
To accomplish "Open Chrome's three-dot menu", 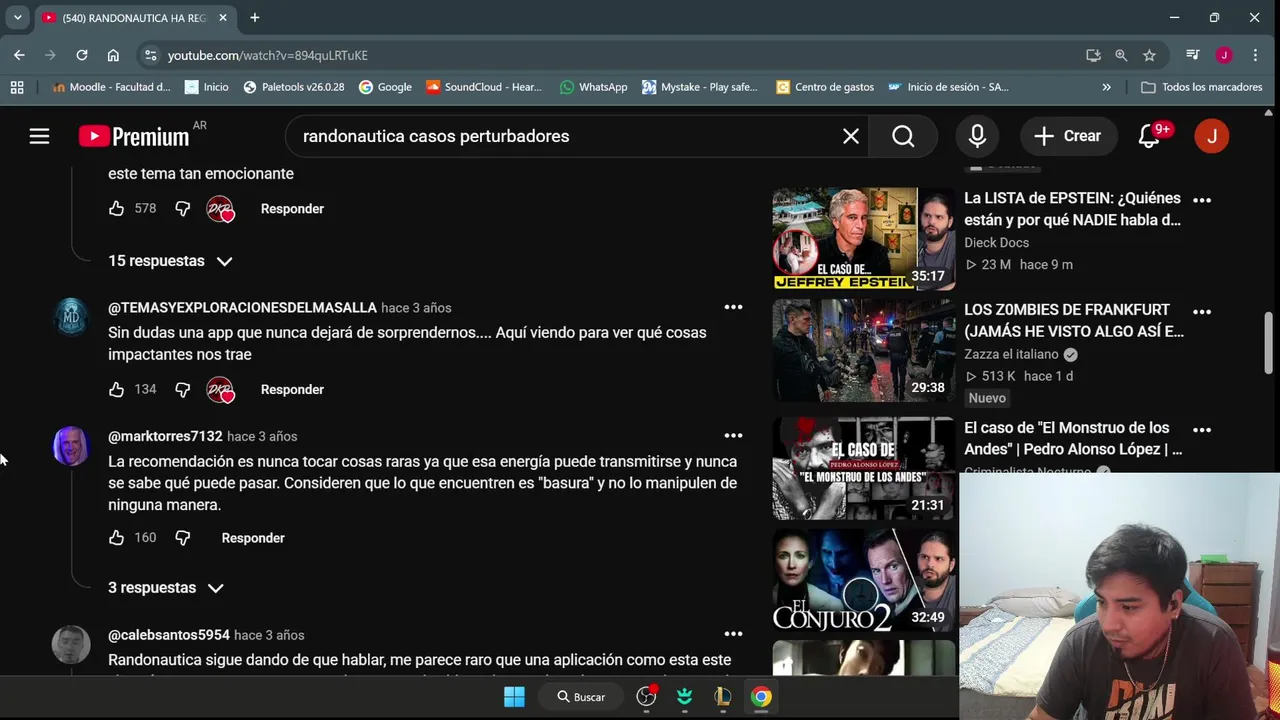I will click(1255, 55).
